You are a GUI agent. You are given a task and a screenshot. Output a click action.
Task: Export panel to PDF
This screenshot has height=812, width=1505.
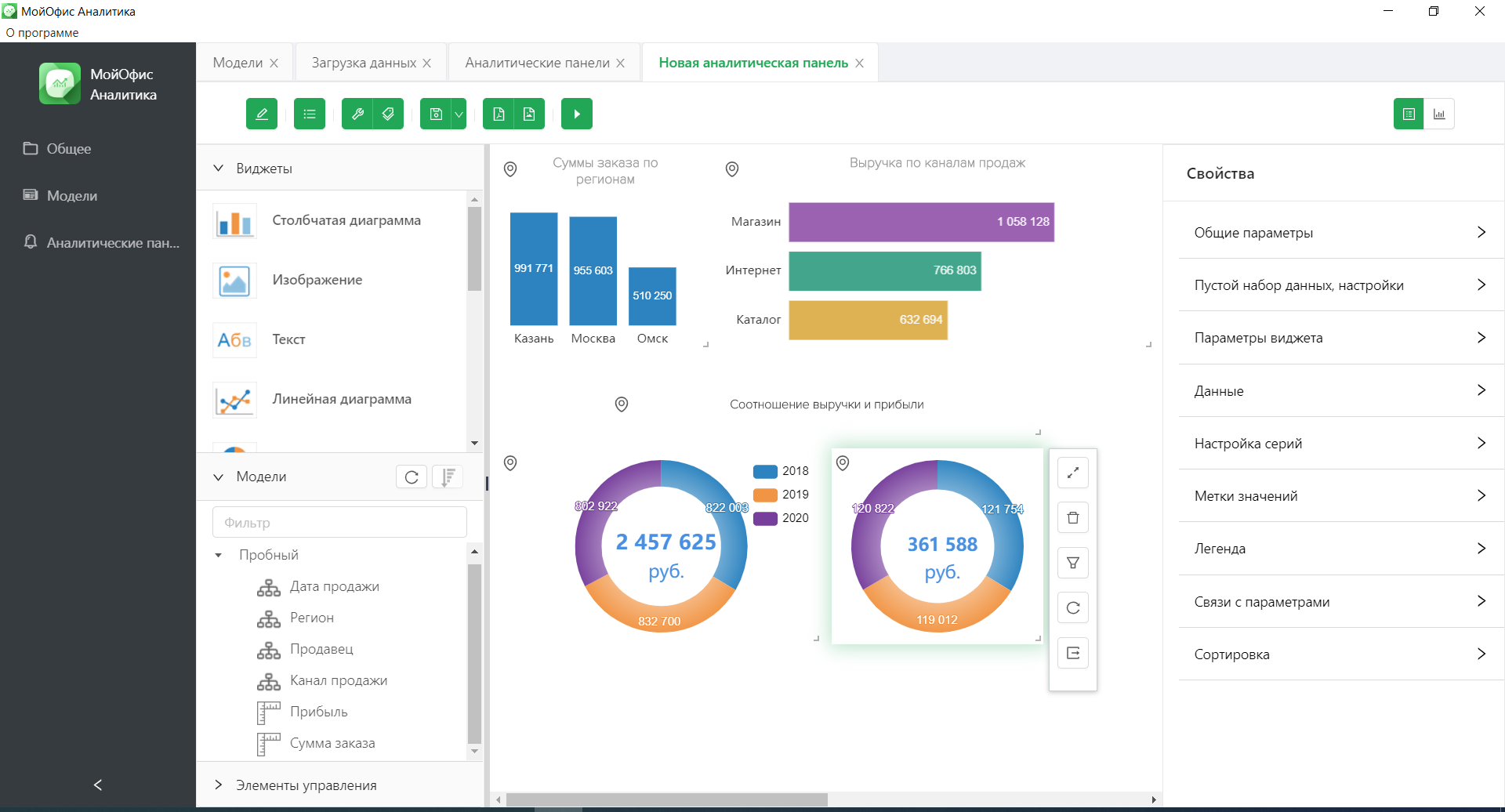pyautogui.click(x=499, y=114)
